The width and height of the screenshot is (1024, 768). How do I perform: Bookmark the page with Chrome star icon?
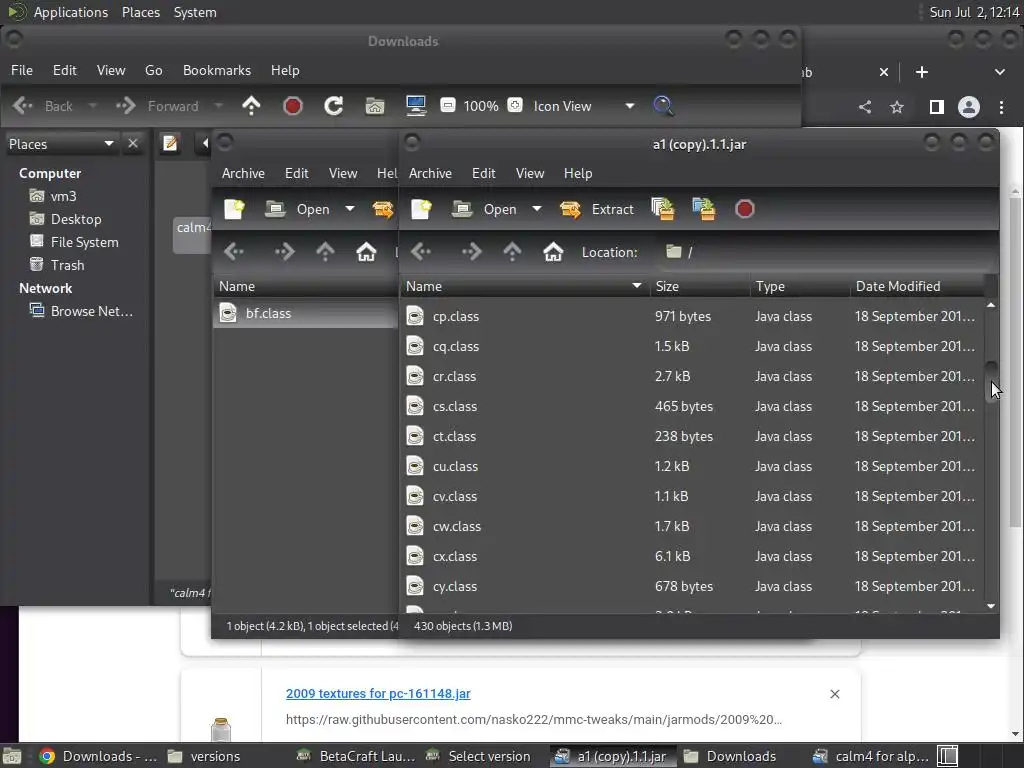pyautogui.click(x=897, y=106)
